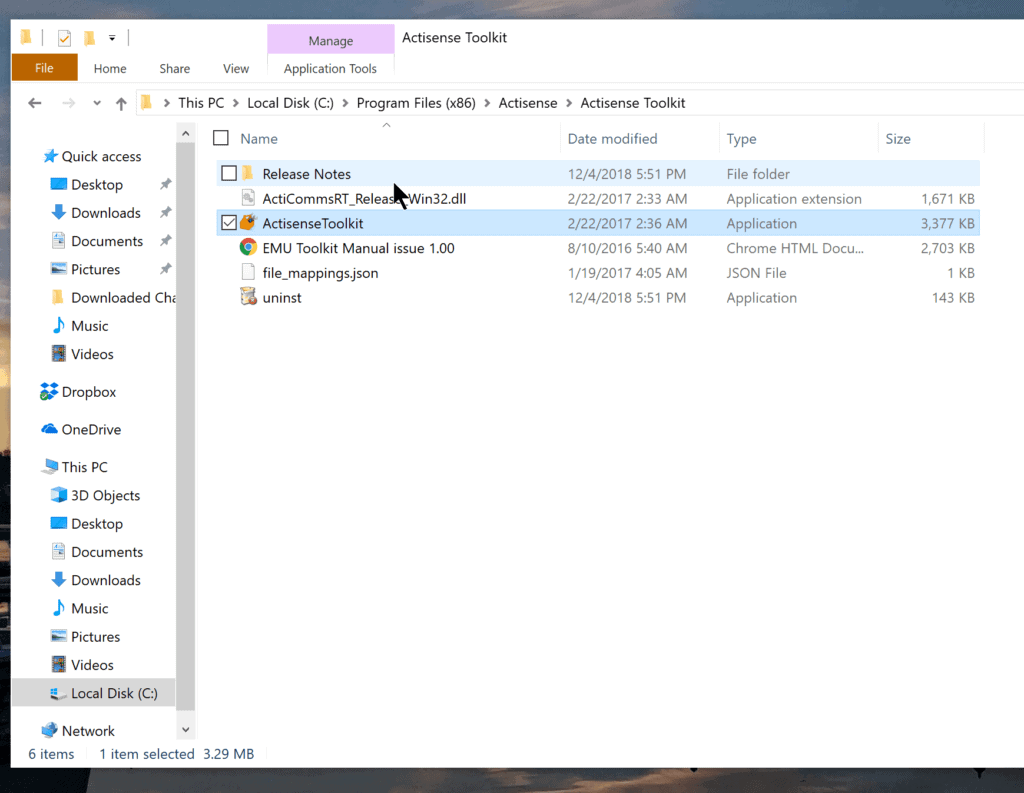1024x793 pixels.
Task: Switch to the View ribbon tab
Action: click(236, 69)
